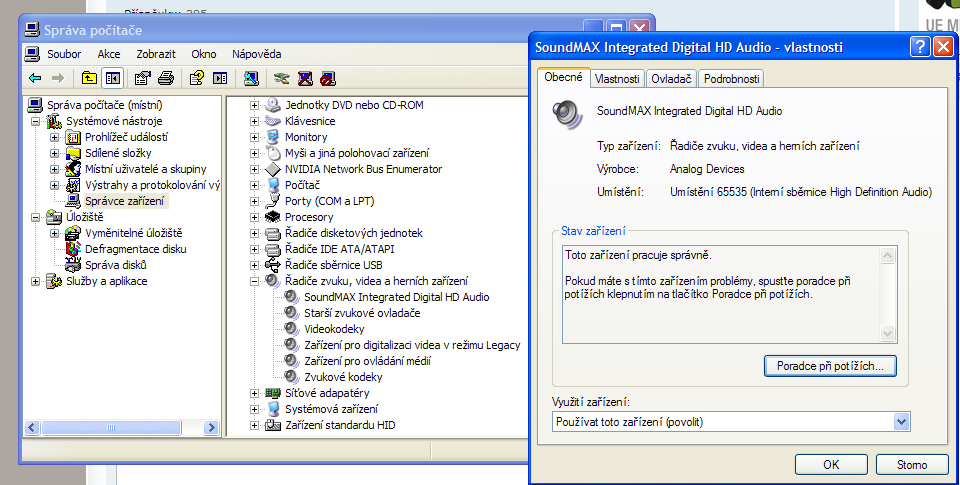The image size is (960, 485).
Task: Click the Správa disků icon
Action: pos(73,265)
